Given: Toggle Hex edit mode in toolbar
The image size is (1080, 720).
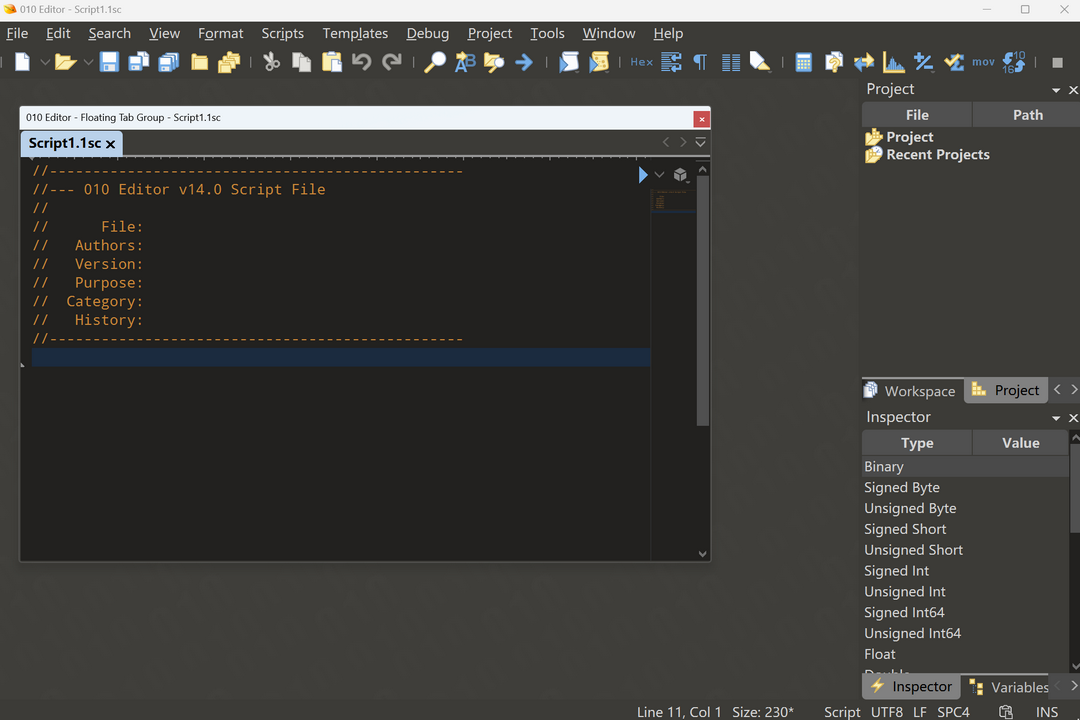Looking at the screenshot, I should (641, 62).
